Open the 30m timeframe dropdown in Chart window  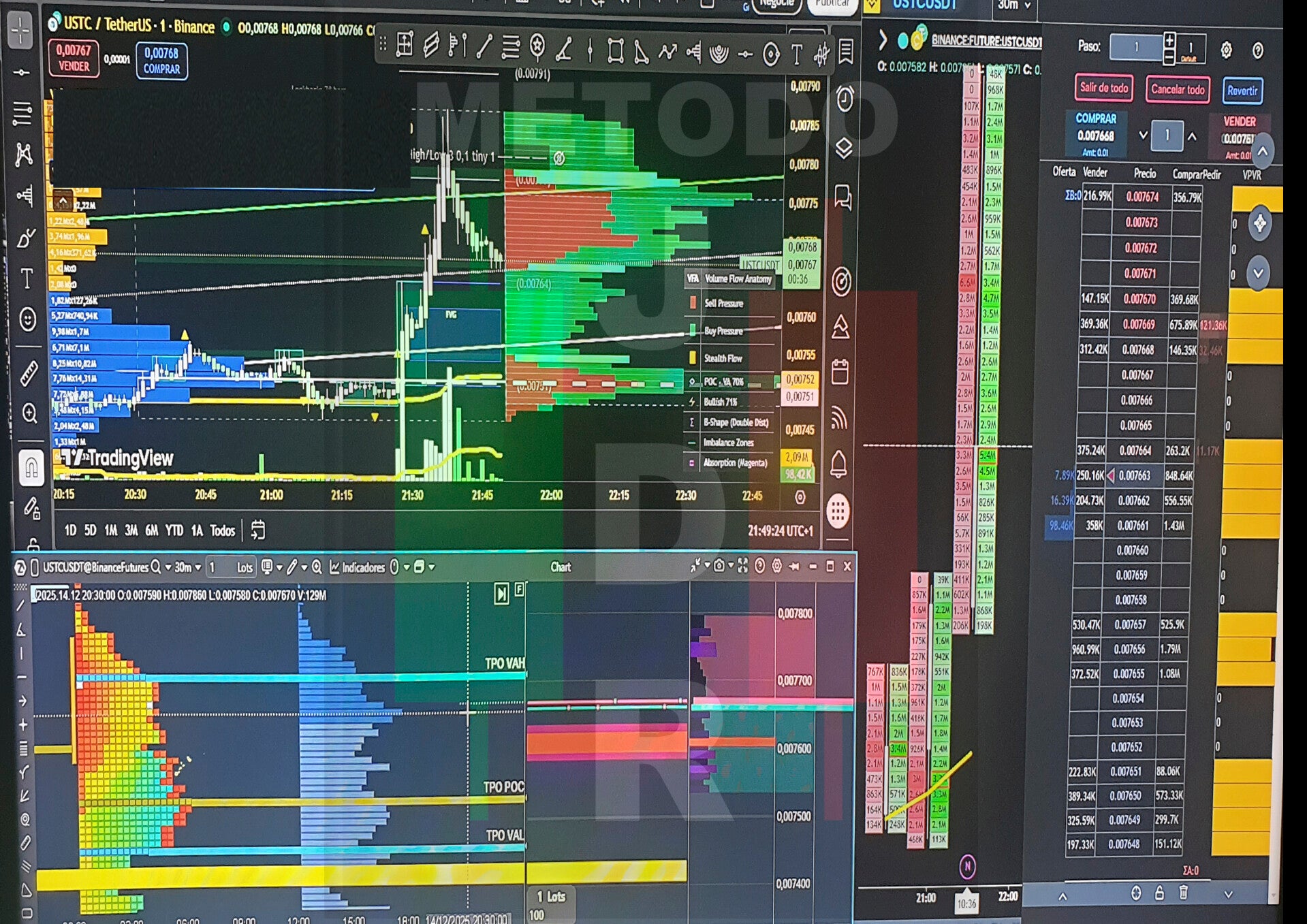tap(188, 567)
